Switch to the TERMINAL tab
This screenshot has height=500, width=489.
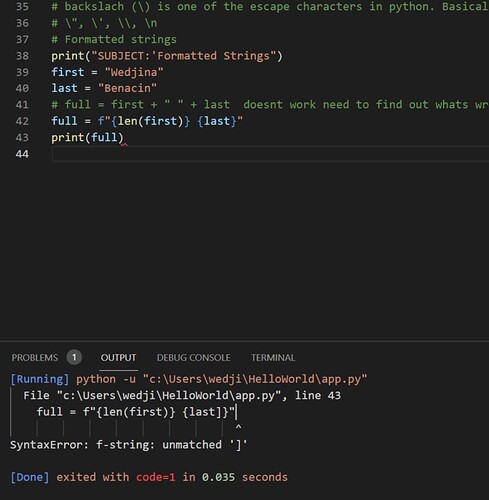[x=273, y=358]
